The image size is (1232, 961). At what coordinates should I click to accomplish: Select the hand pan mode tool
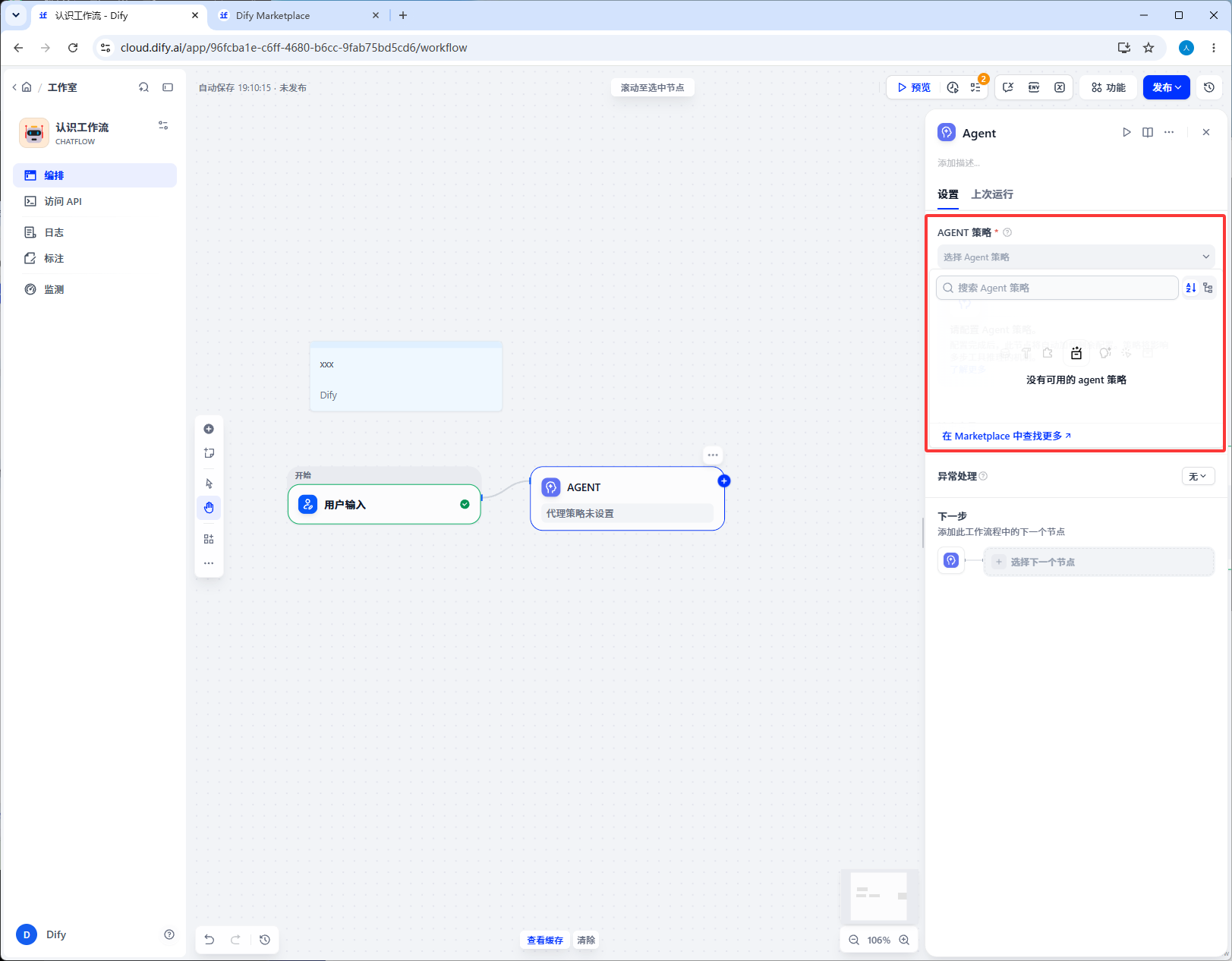pos(209,508)
